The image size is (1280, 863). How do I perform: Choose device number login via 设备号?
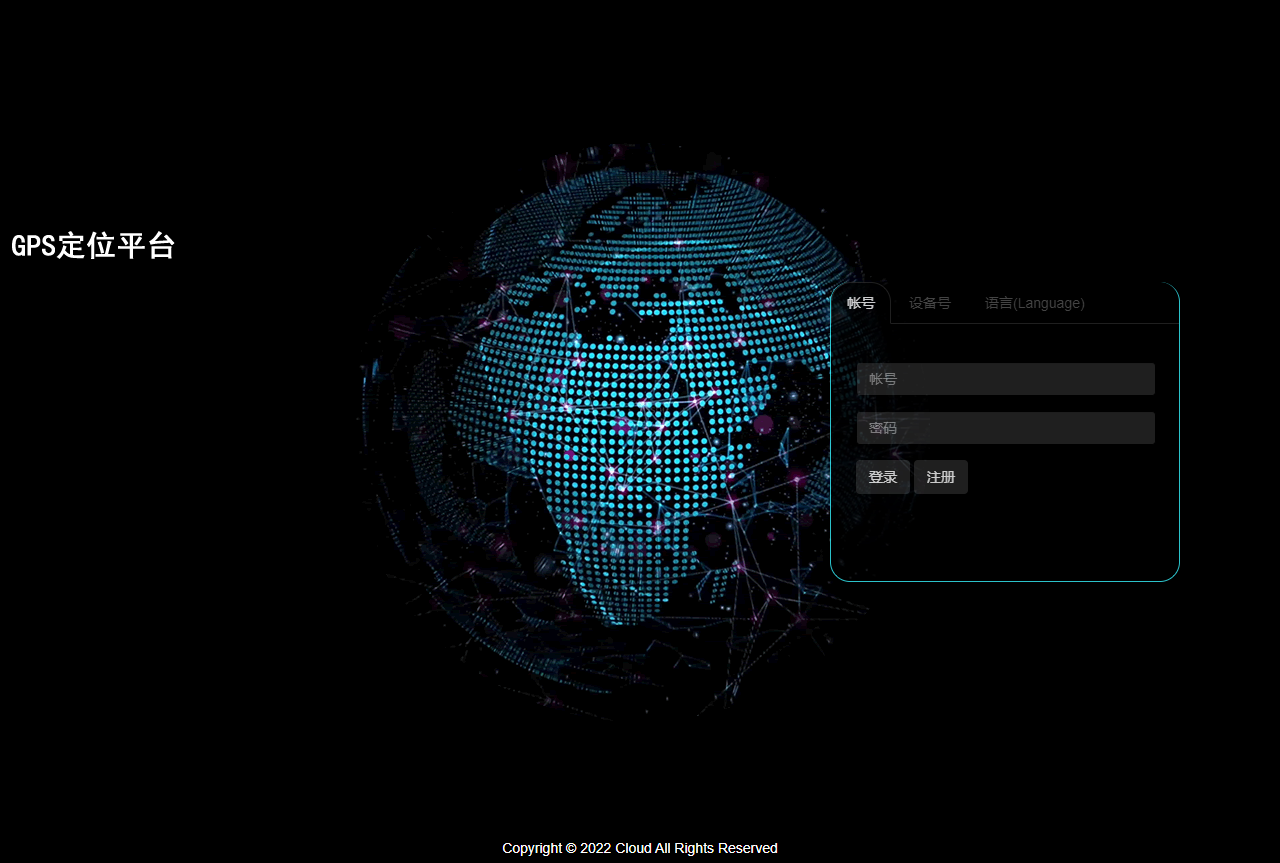pos(929,303)
